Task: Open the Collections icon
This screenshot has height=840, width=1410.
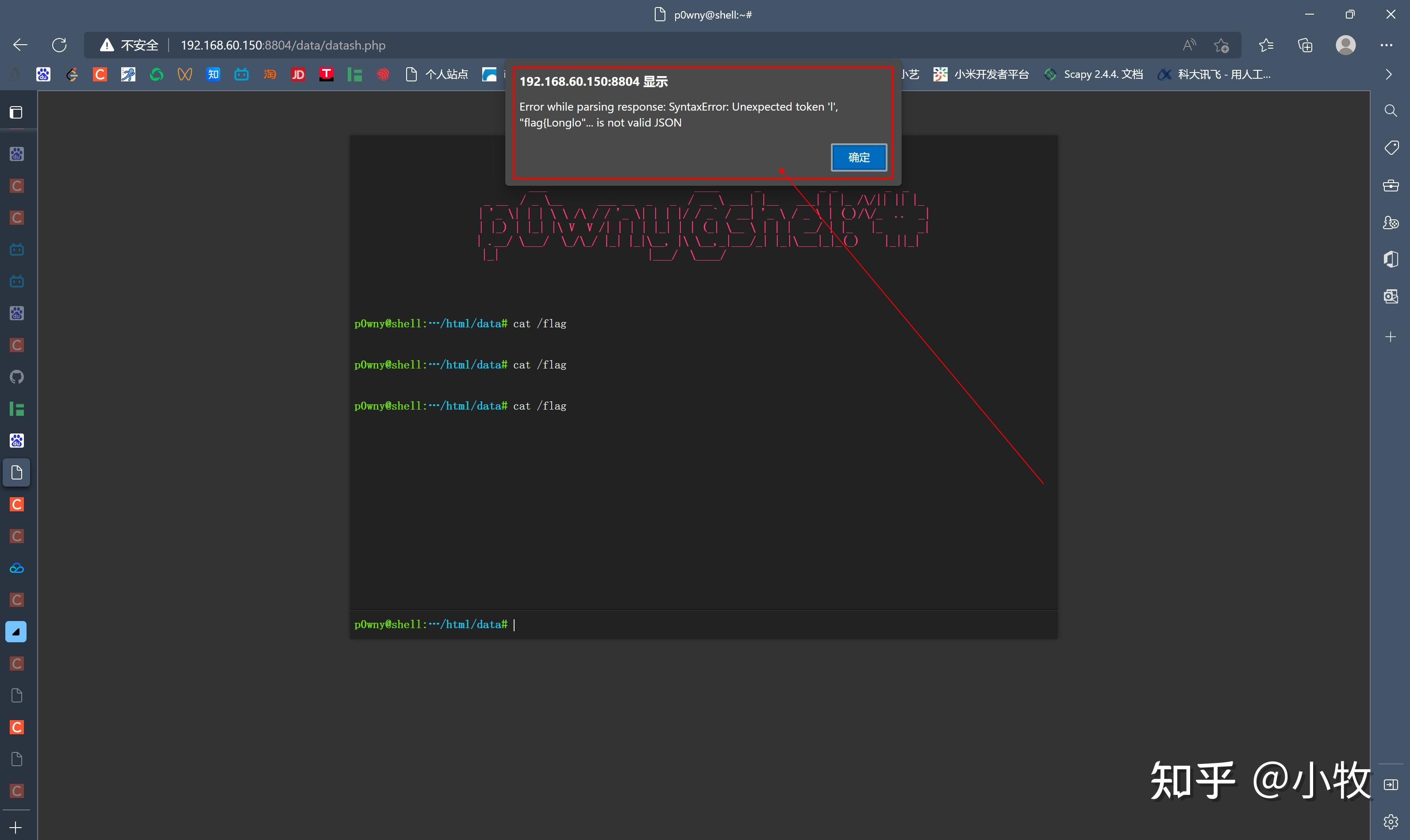Action: 1305,45
